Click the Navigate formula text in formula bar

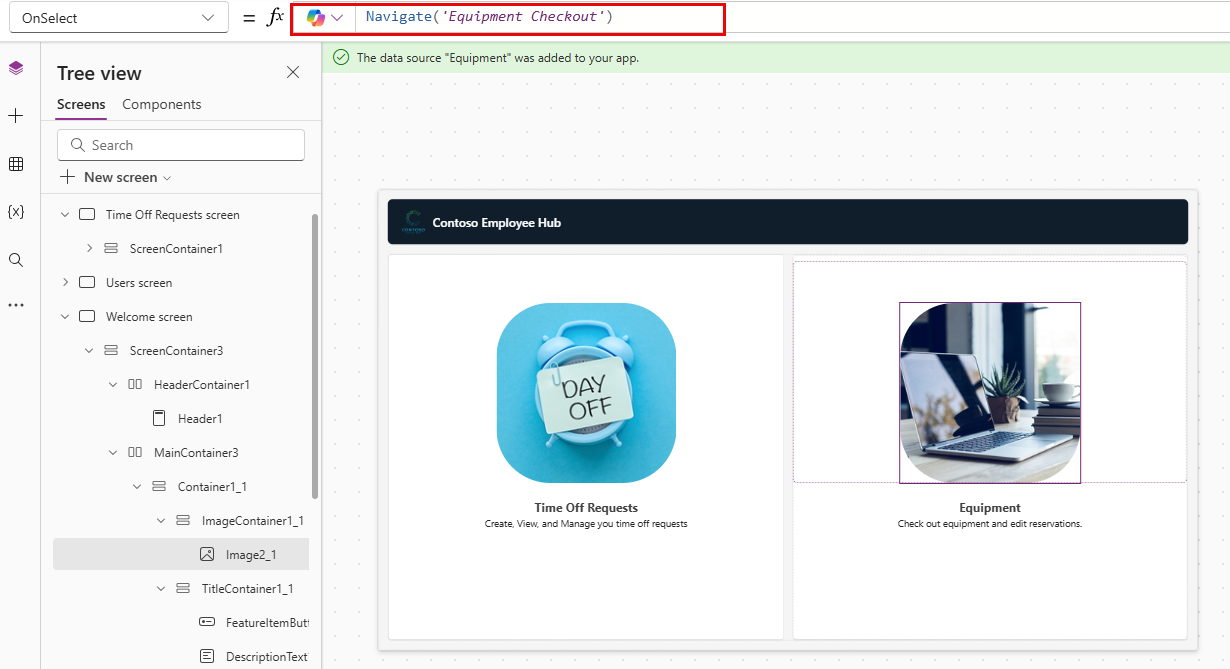coord(489,17)
